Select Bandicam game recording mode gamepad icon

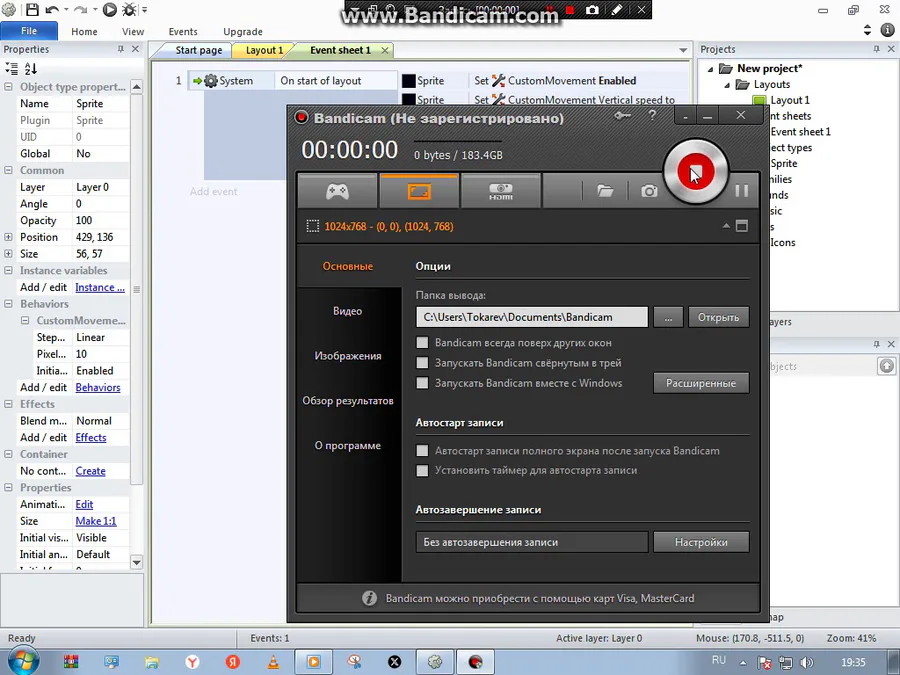pos(338,191)
